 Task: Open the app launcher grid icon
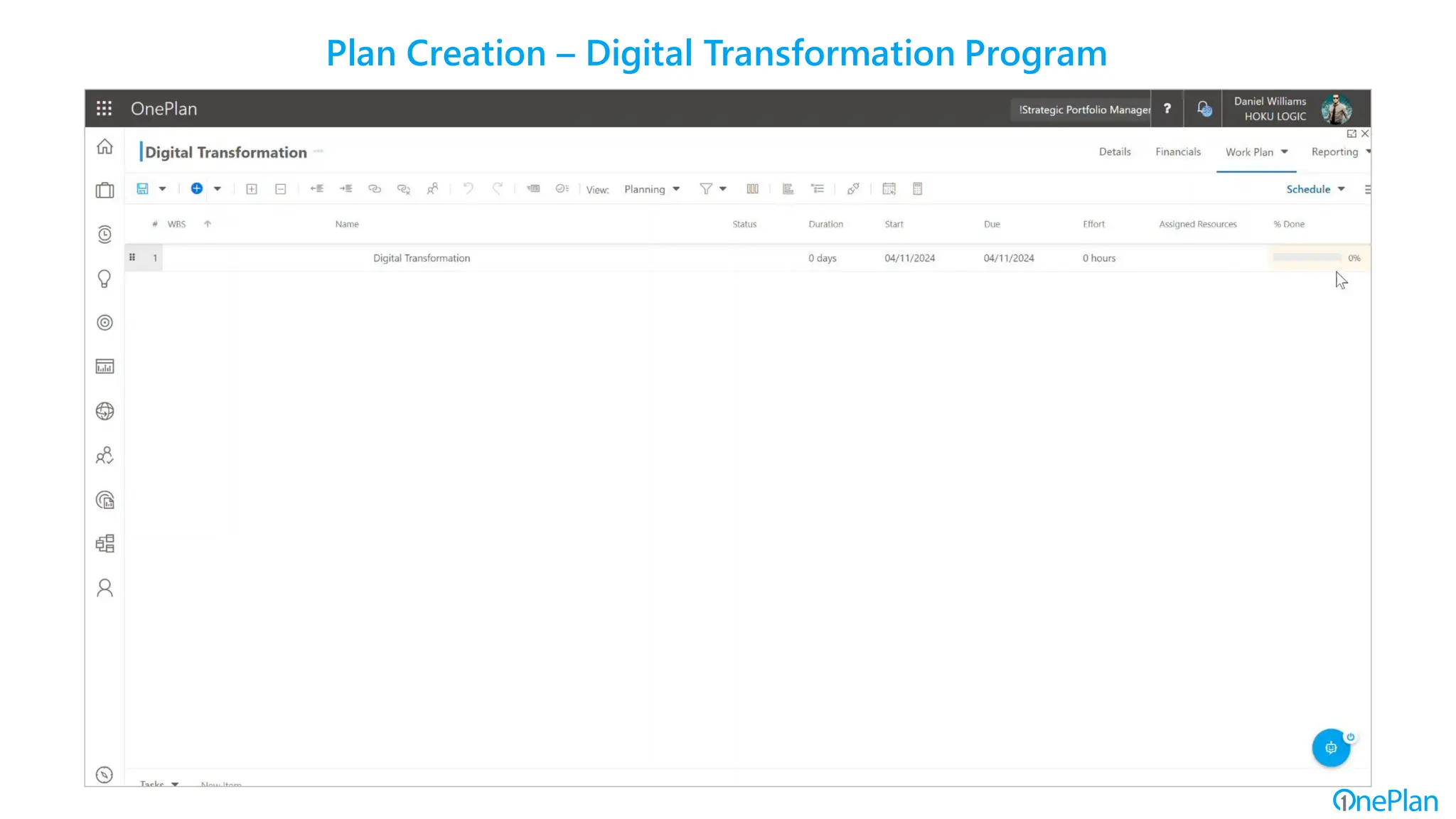pyautogui.click(x=105, y=108)
